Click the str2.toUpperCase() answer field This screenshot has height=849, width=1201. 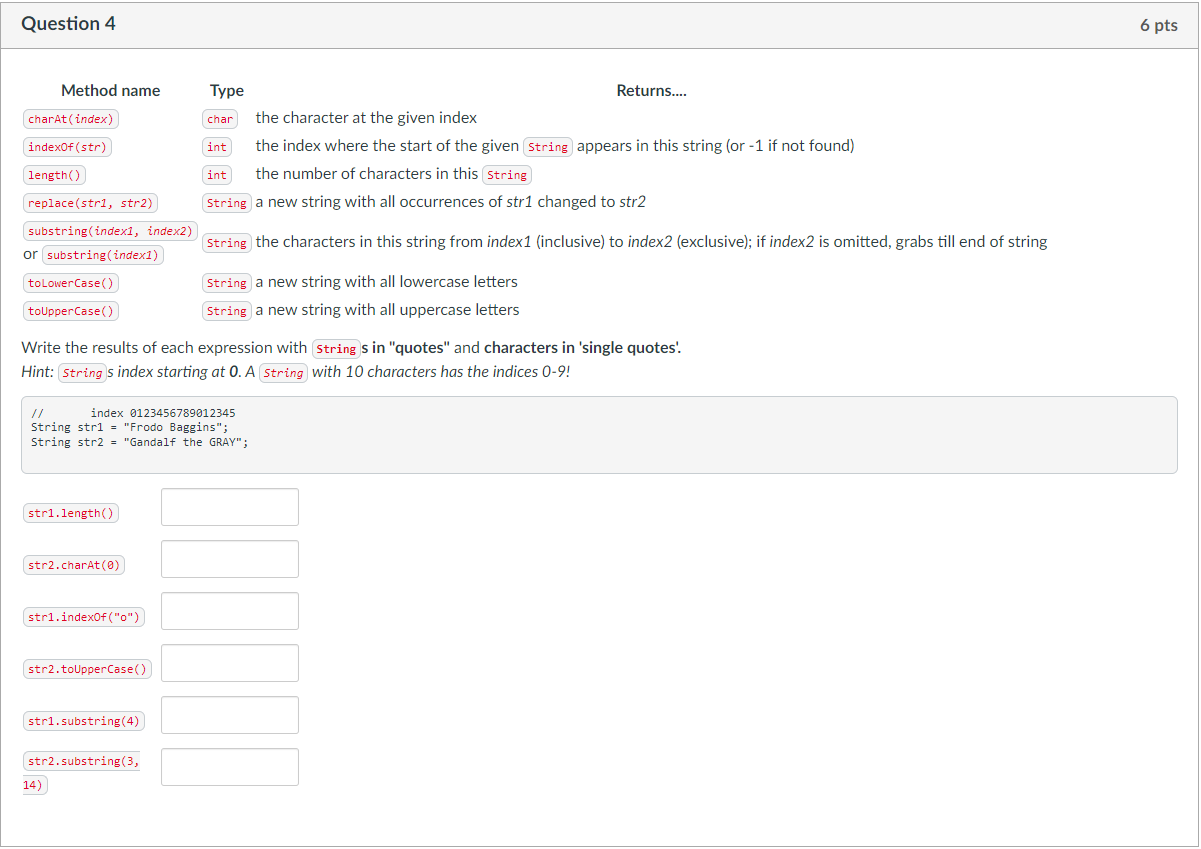[x=229, y=662]
